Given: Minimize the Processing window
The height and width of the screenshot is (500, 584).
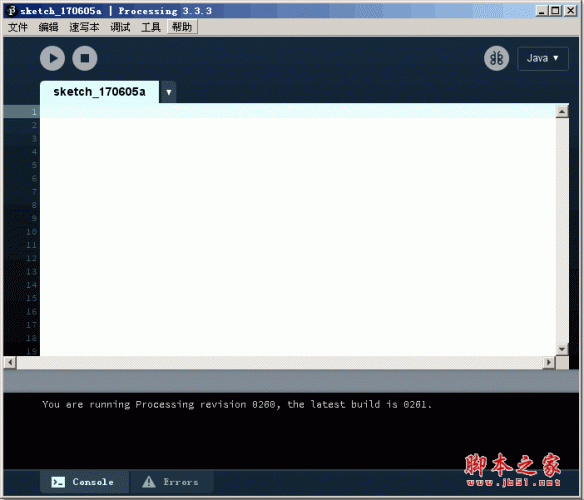Looking at the screenshot, I should [542, 10].
